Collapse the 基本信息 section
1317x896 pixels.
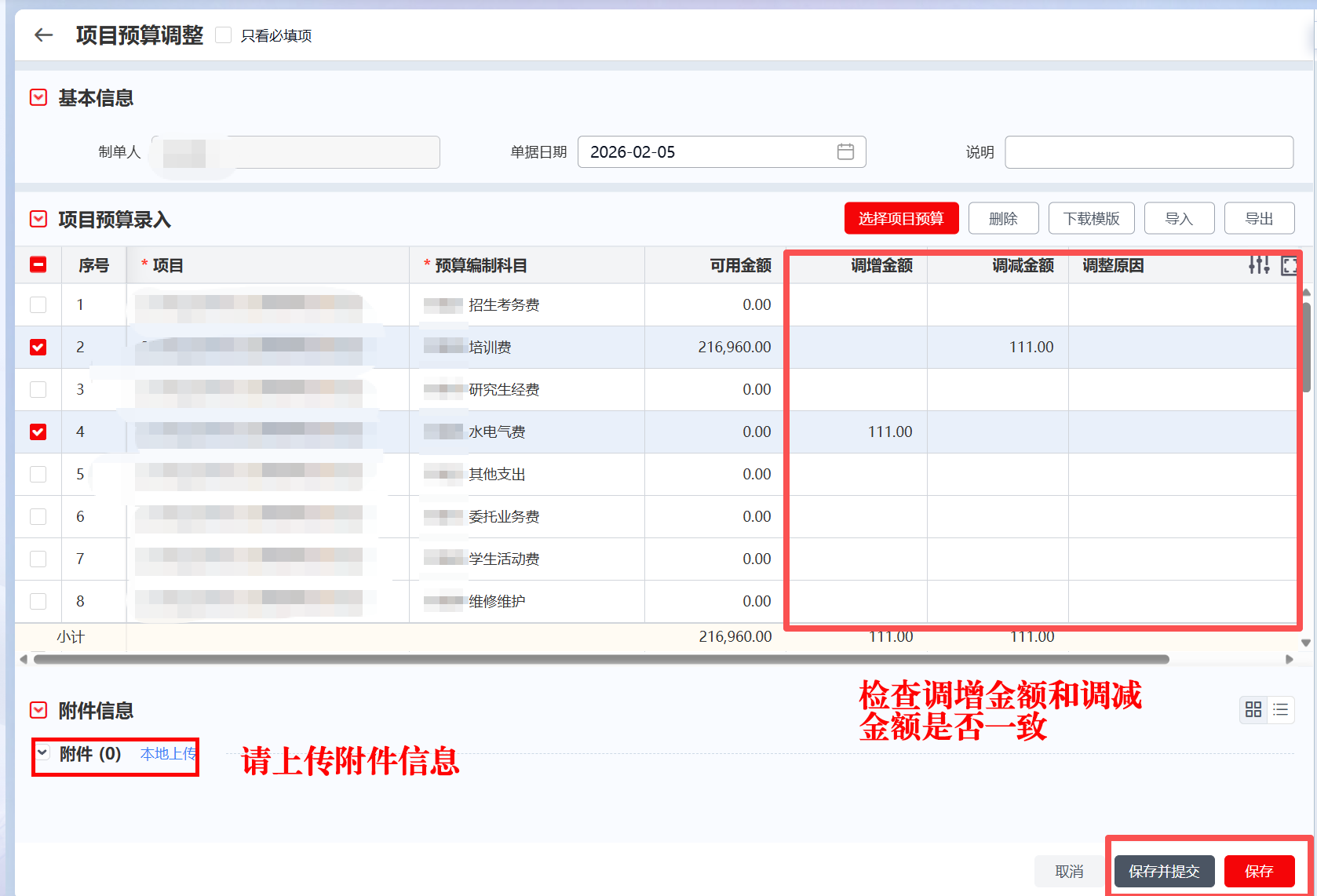click(x=38, y=98)
